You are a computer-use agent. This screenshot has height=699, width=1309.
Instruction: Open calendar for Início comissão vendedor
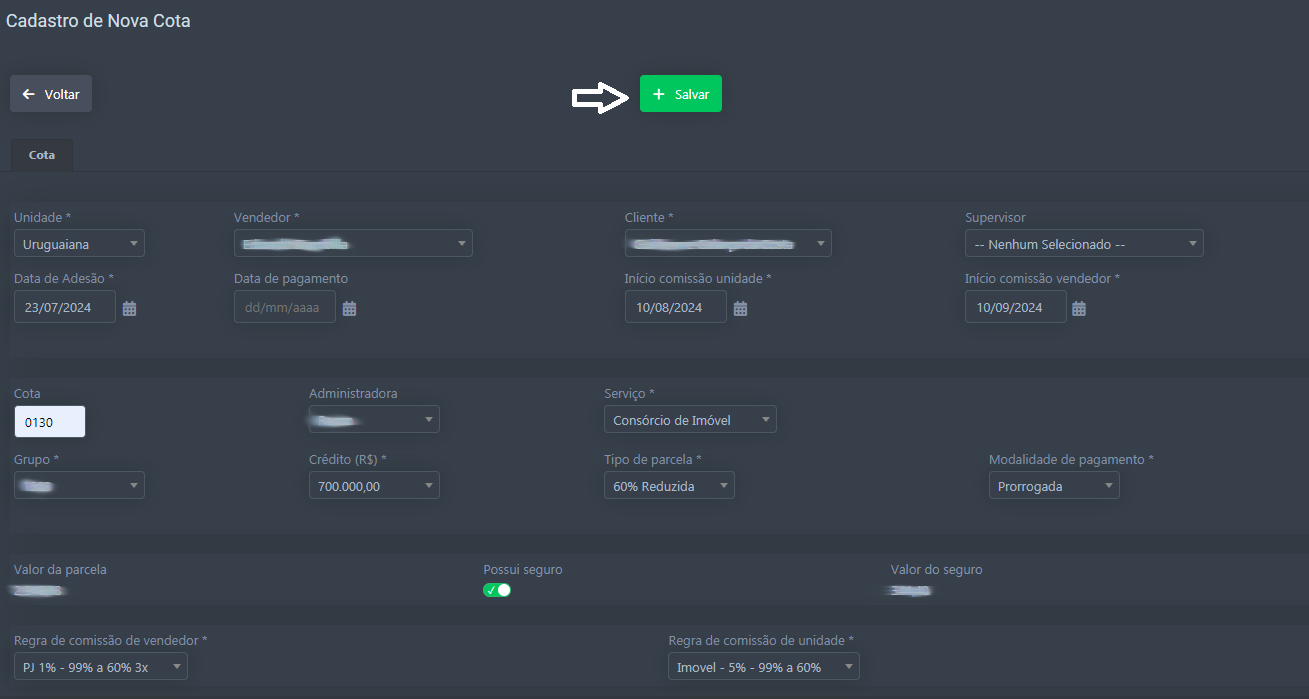pyautogui.click(x=1079, y=309)
